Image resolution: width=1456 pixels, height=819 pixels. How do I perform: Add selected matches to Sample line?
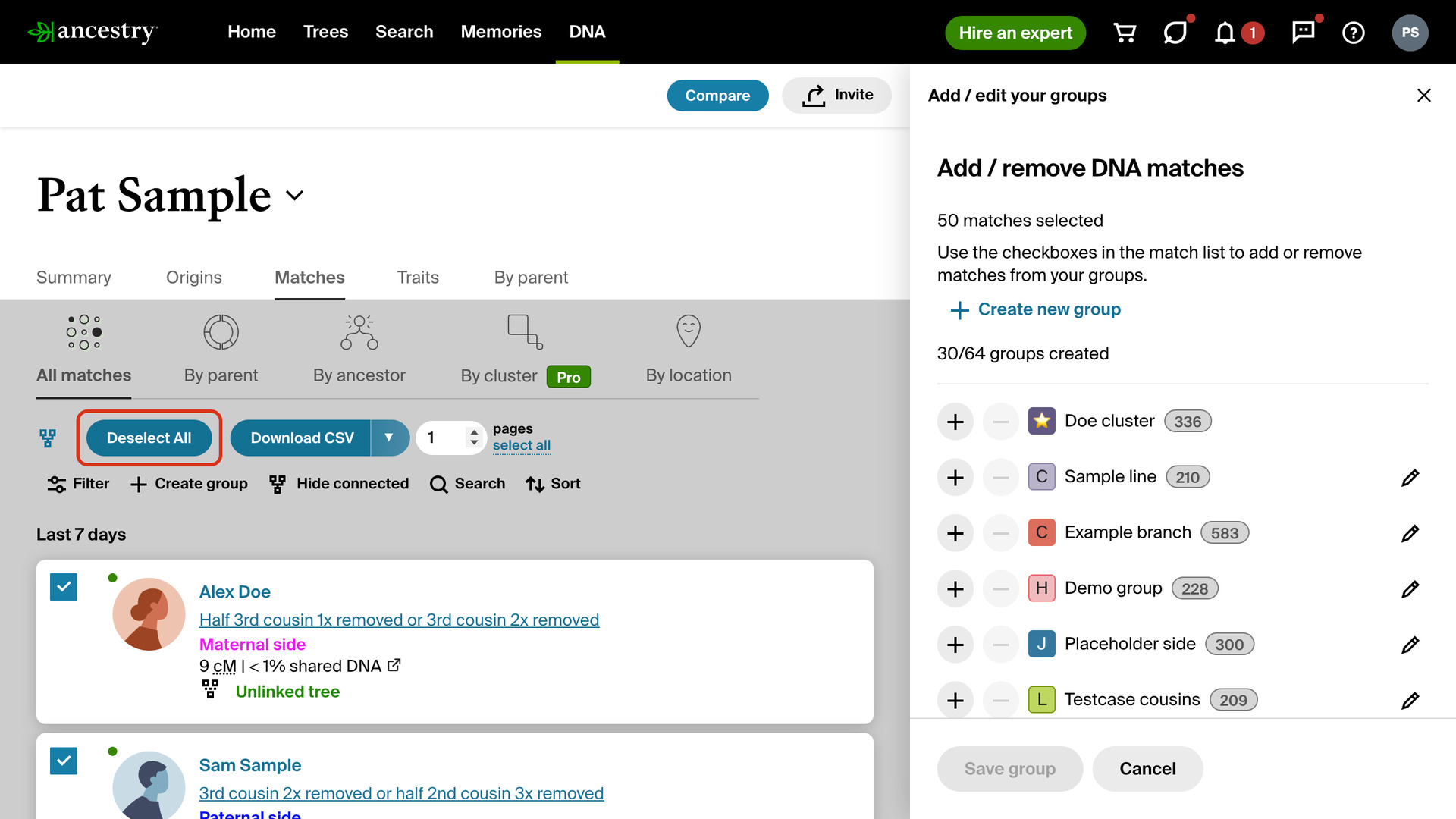[x=955, y=478]
